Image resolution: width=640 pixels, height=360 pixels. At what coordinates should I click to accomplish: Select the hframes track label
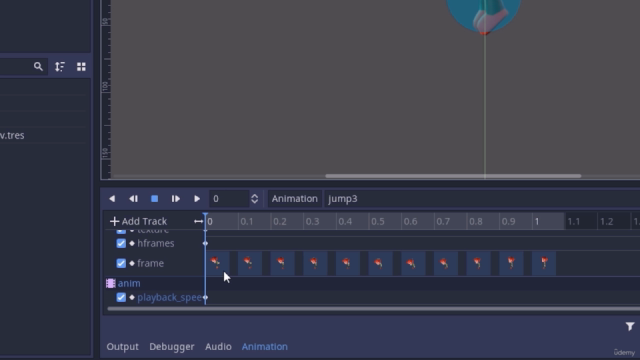pos(156,243)
